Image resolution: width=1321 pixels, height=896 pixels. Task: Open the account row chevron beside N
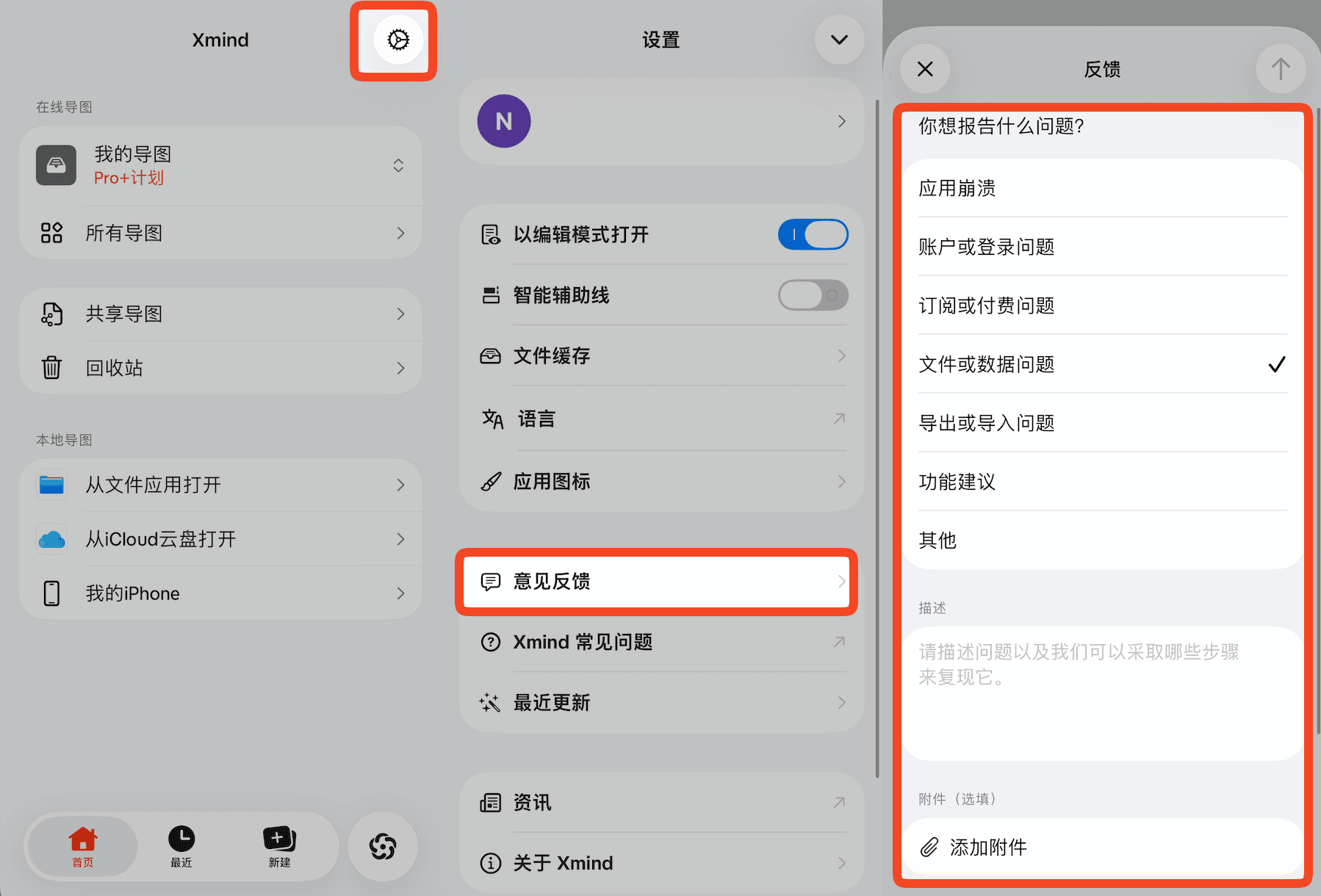(842, 121)
